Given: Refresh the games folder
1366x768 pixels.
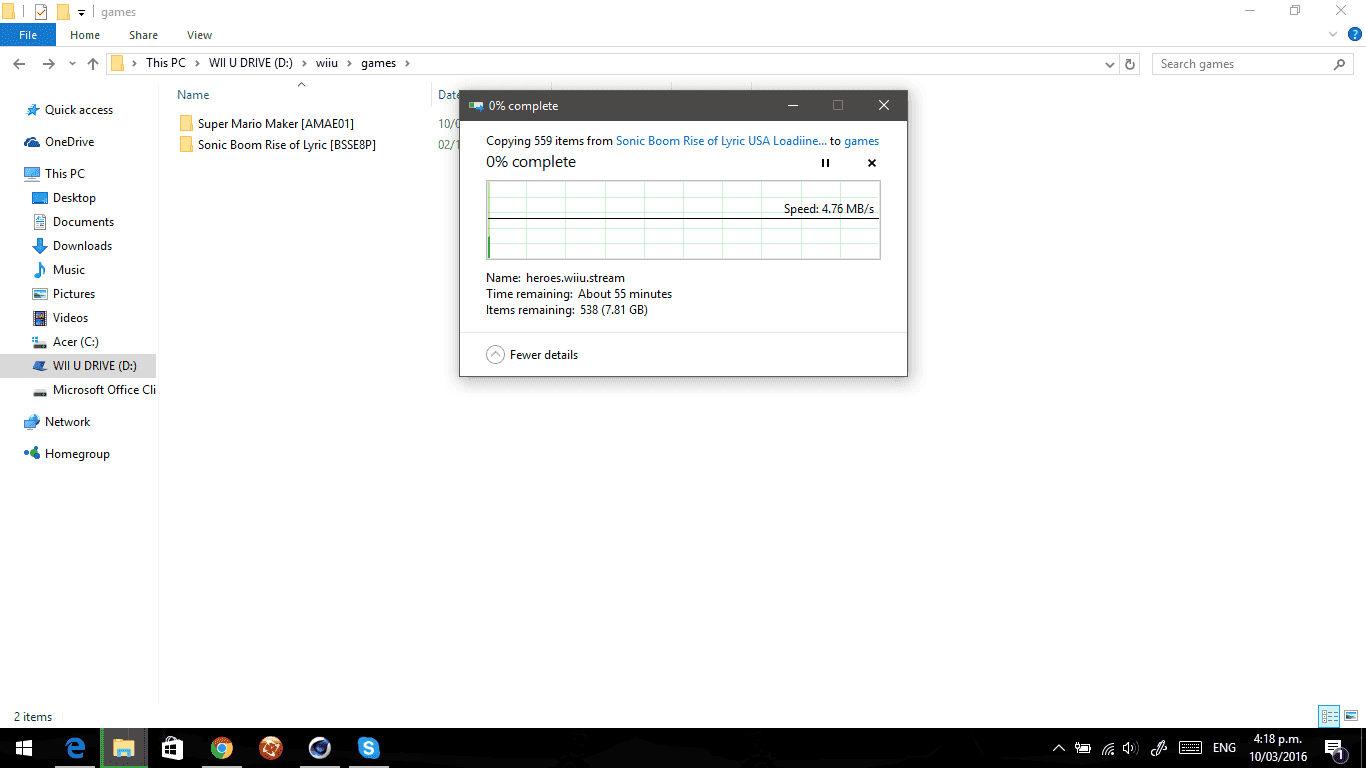Looking at the screenshot, I should click(x=1130, y=64).
